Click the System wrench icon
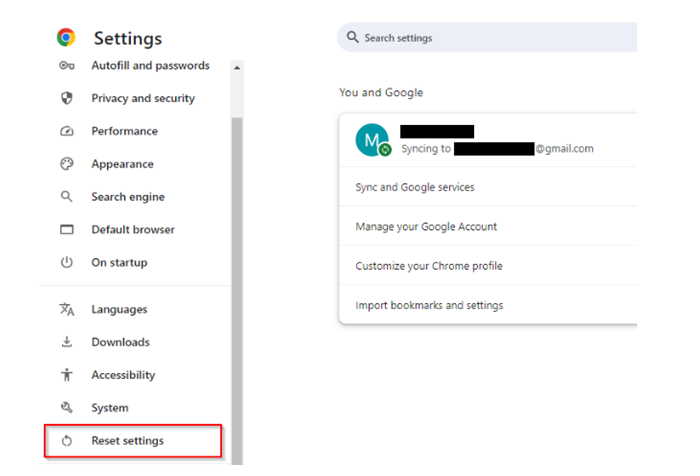 click(67, 407)
